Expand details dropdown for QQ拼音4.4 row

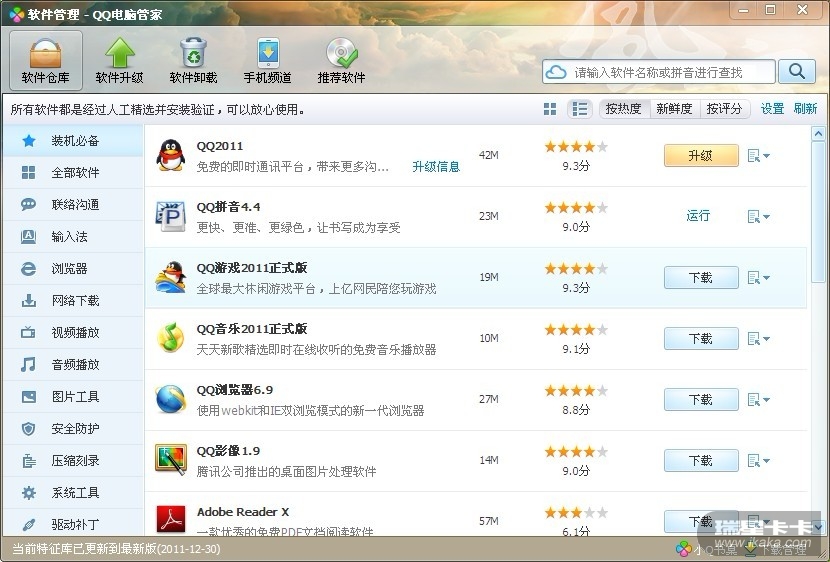click(759, 216)
